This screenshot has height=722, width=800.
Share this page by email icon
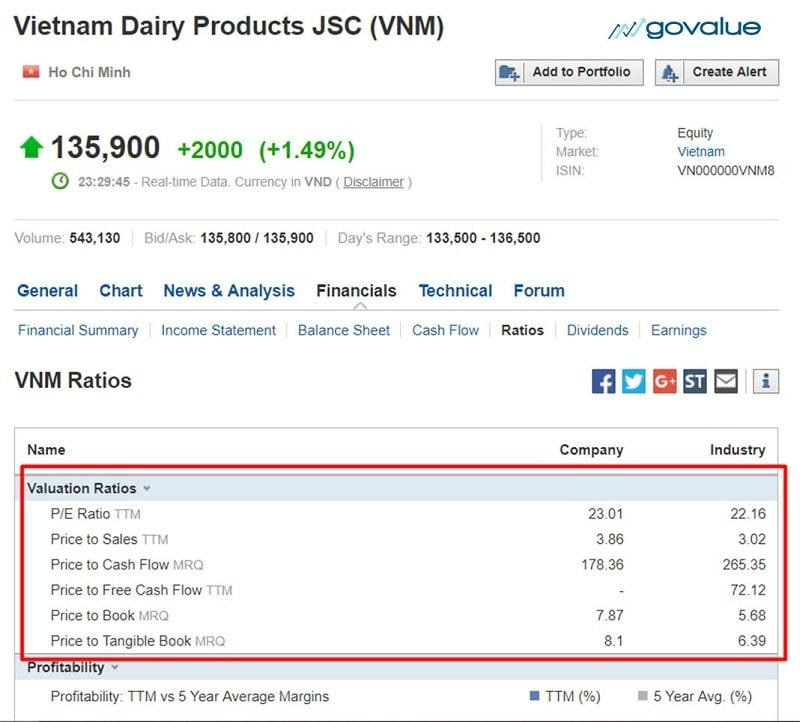[726, 381]
